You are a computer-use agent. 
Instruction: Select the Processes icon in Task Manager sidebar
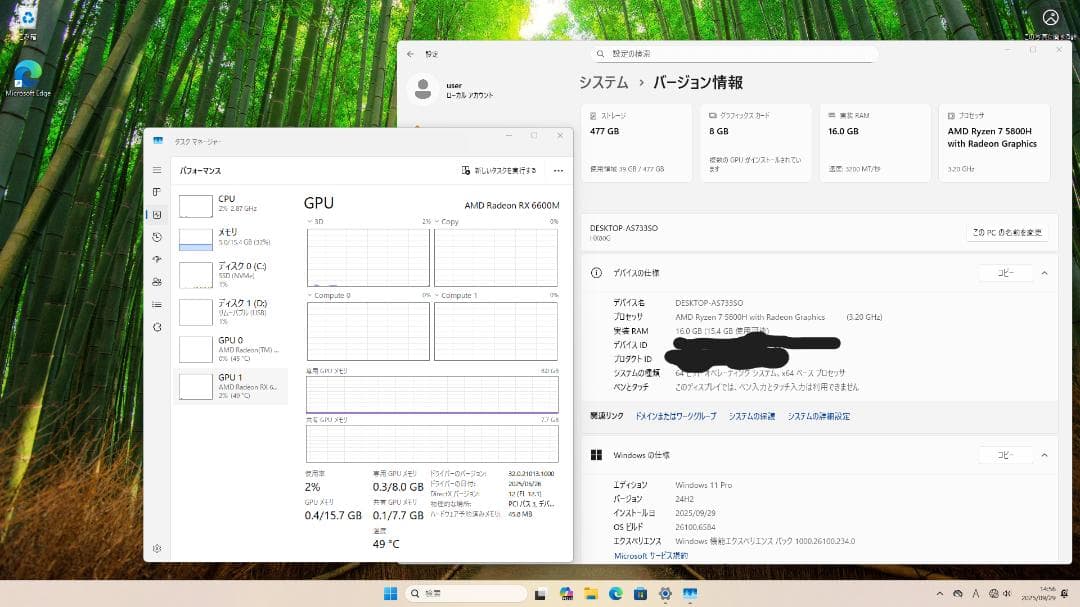(x=157, y=190)
